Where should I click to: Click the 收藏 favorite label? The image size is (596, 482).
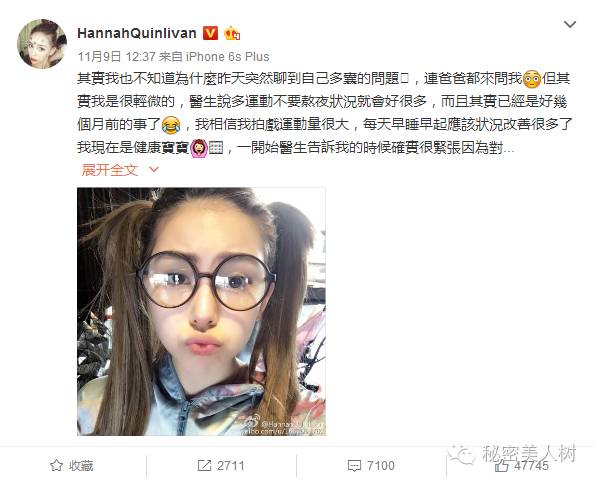(81, 466)
